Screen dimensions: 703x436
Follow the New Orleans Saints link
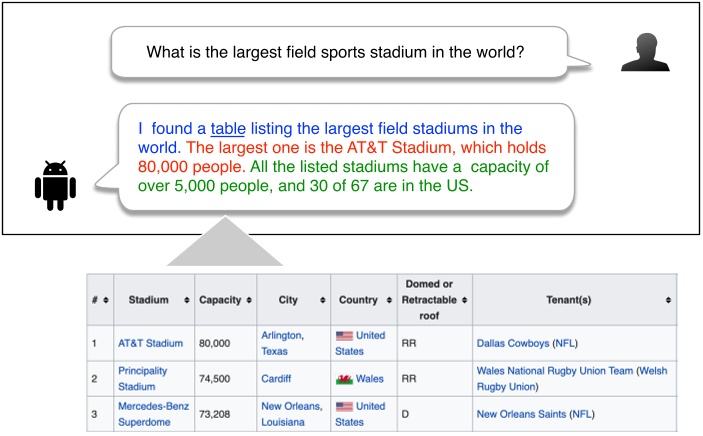[520, 414]
